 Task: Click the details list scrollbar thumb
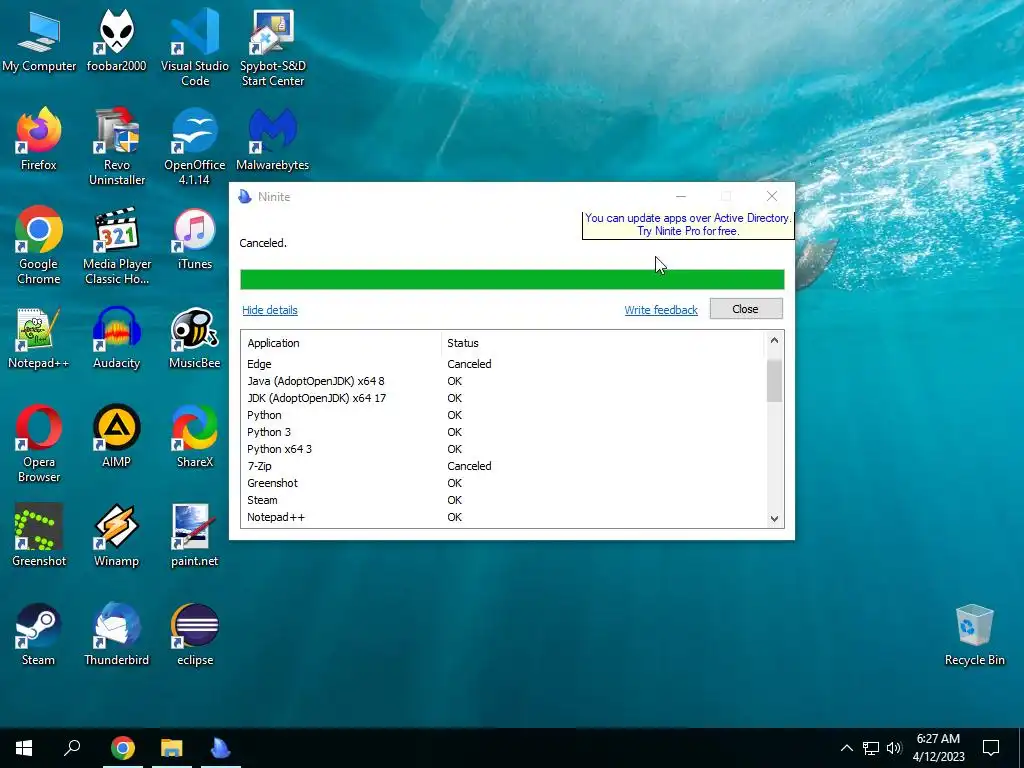point(775,380)
